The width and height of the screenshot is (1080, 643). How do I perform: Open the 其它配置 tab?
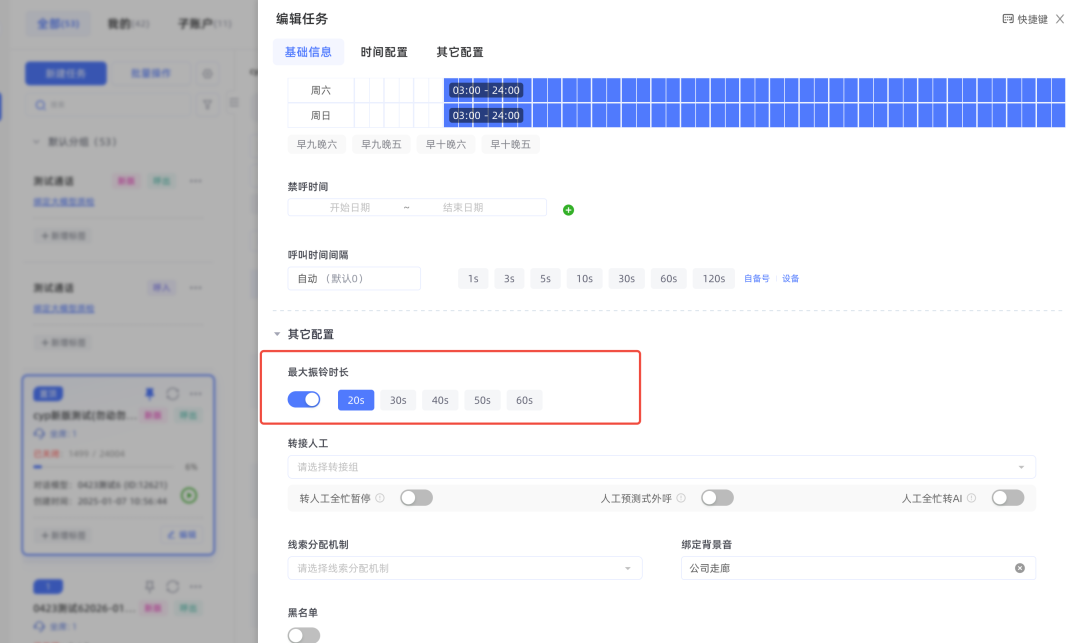(460, 52)
